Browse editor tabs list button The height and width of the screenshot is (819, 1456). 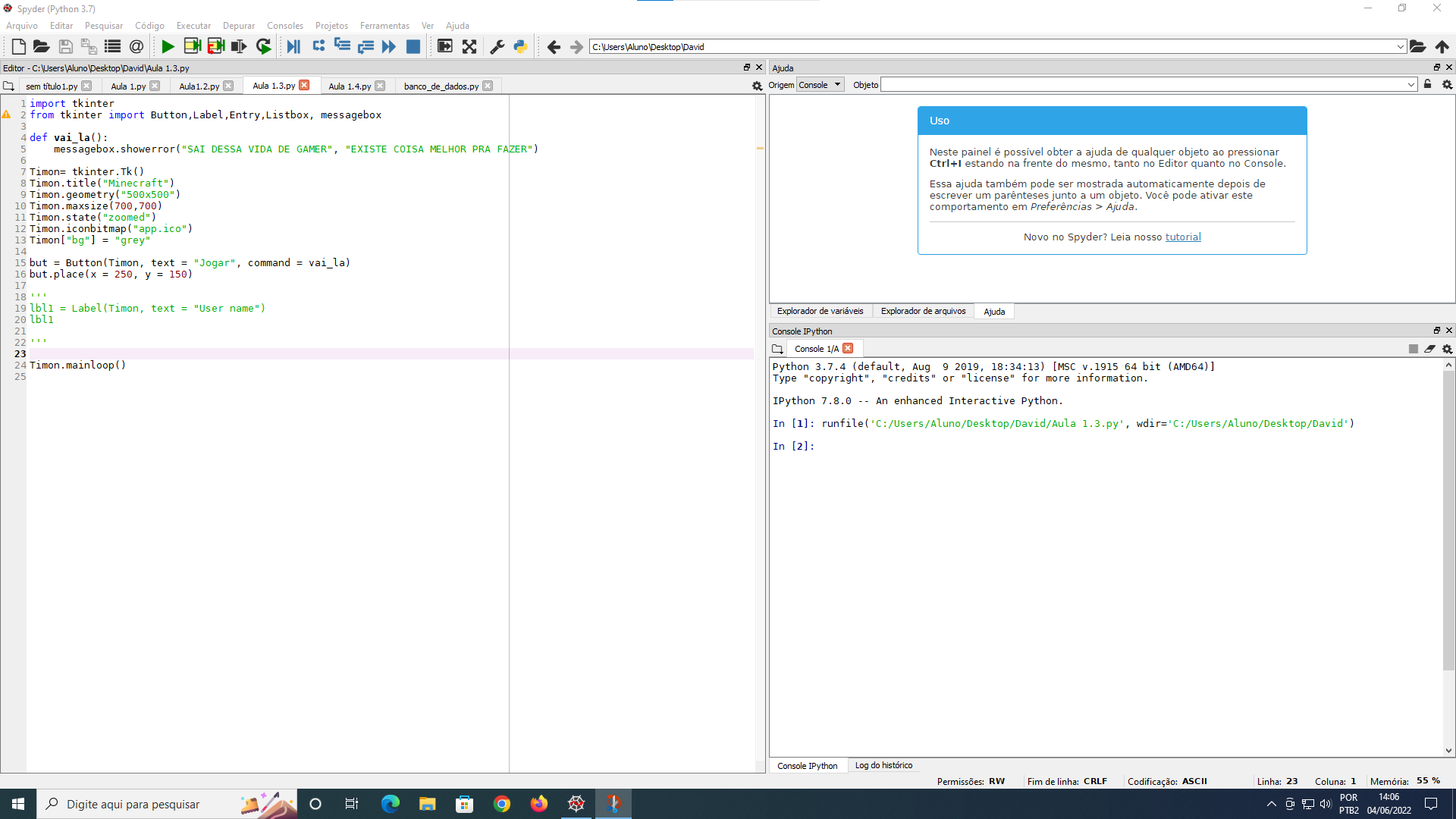tap(8, 86)
